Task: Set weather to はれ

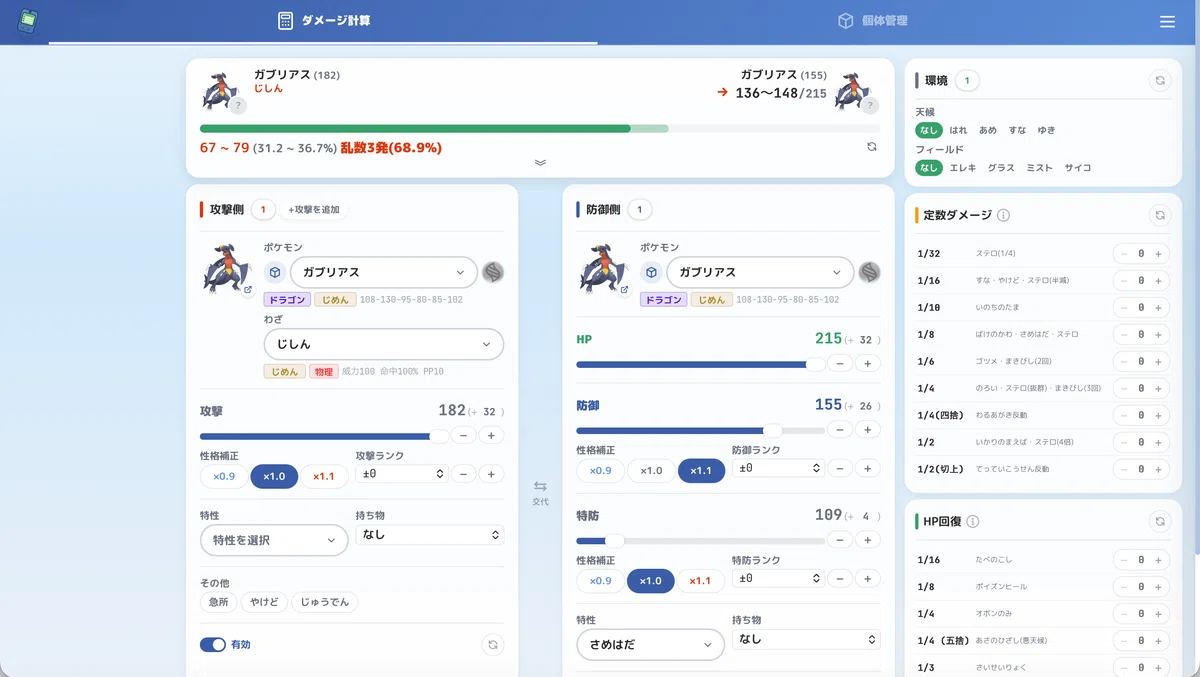Action: pos(958,130)
